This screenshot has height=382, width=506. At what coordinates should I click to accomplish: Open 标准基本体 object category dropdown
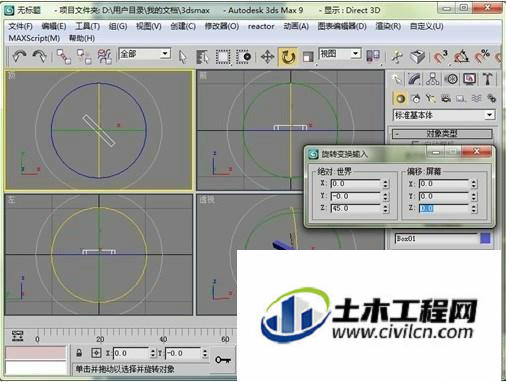pos(444,115)
